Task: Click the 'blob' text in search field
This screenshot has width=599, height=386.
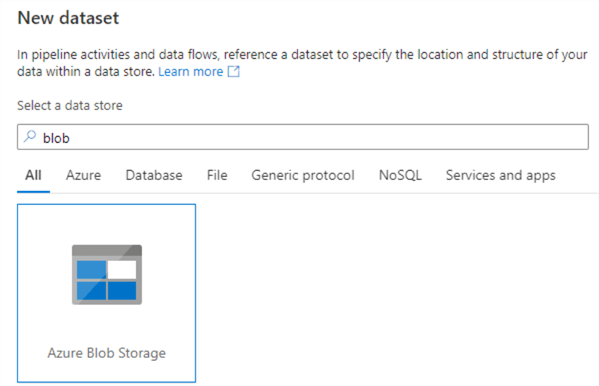Action: pos(56,138)
